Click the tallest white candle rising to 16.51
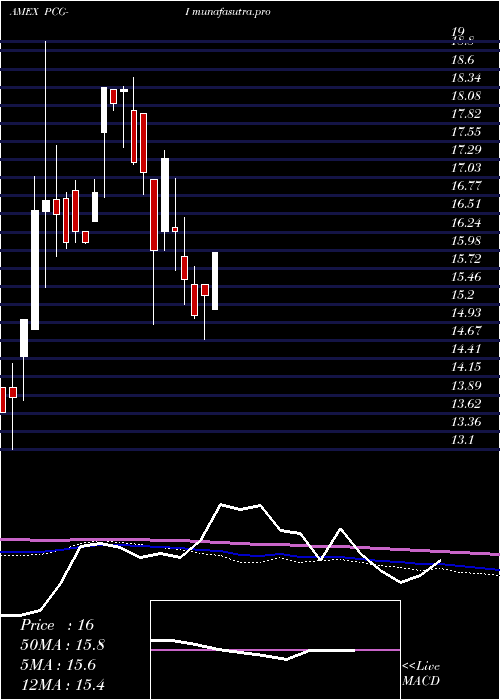The width and height of the screenshot is (500, 700). pyautogui.click(x=35, y=270)
